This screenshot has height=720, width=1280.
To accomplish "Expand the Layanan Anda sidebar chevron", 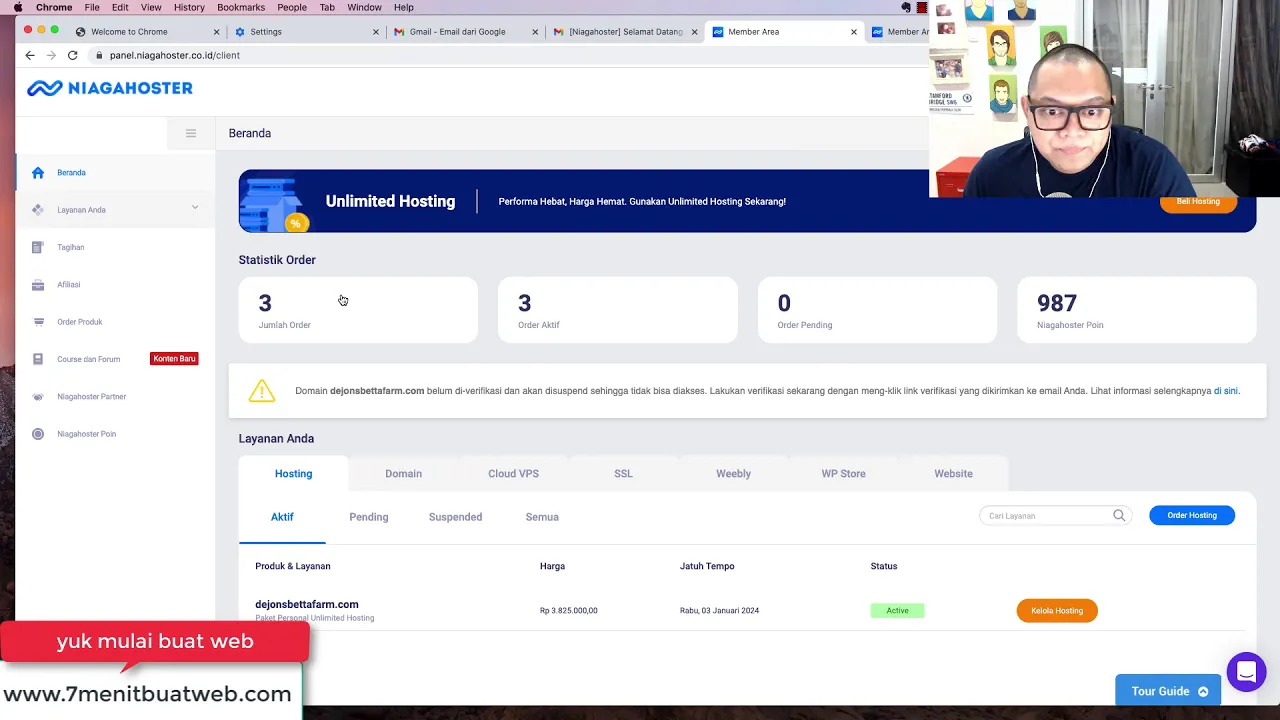I will 195,208.
